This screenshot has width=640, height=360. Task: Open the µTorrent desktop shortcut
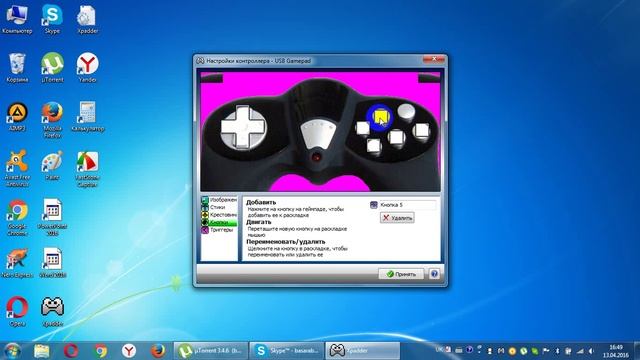click(x=52, y=68)
